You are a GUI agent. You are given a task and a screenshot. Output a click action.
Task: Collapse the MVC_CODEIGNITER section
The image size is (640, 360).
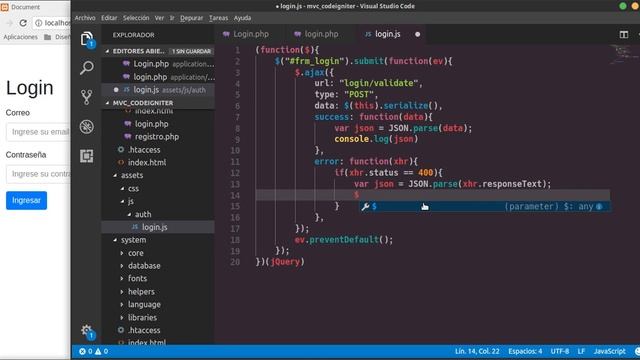coord(107,103)
